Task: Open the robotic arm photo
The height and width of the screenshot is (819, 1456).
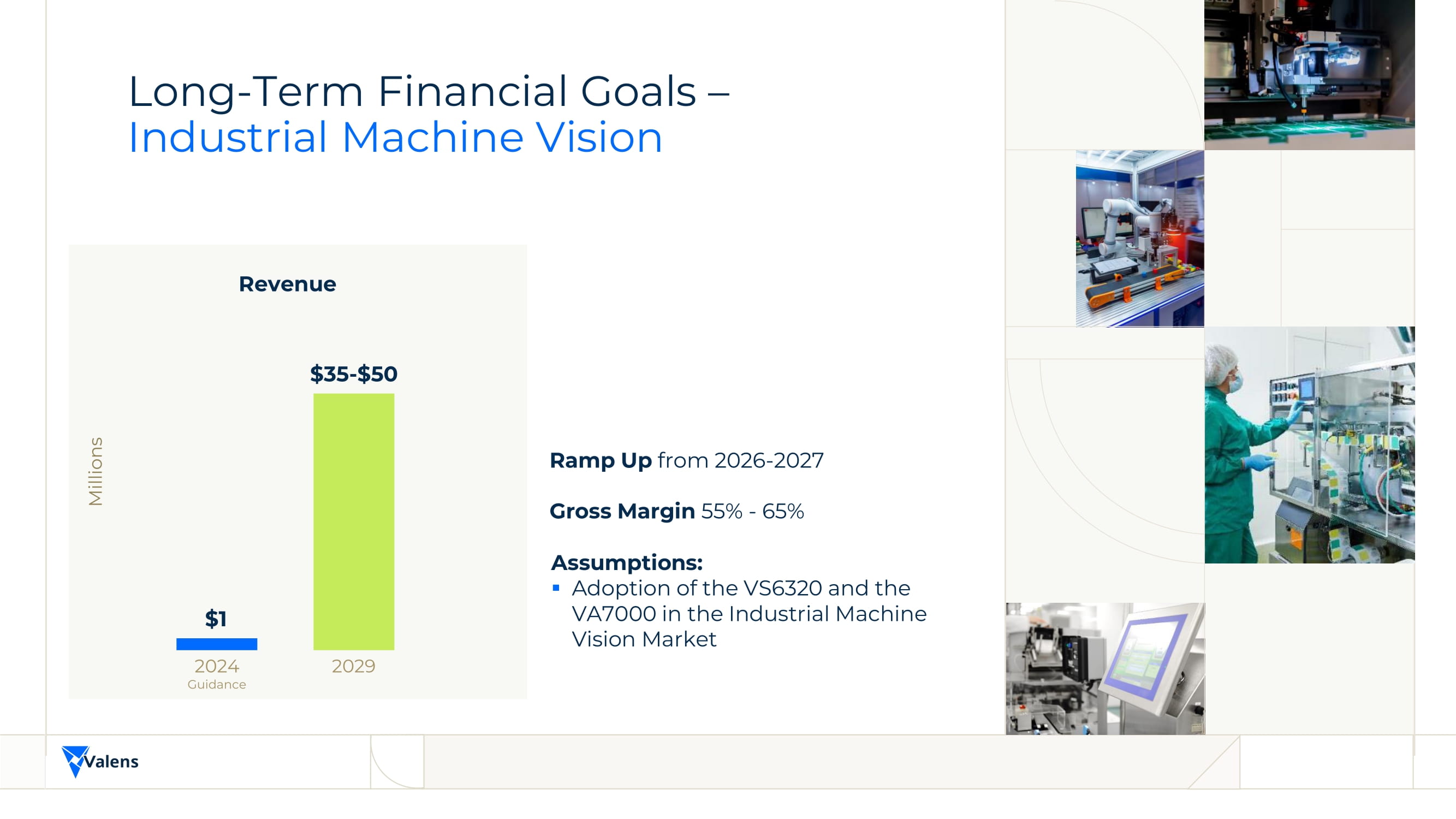Action: [x=1139, y=238]
